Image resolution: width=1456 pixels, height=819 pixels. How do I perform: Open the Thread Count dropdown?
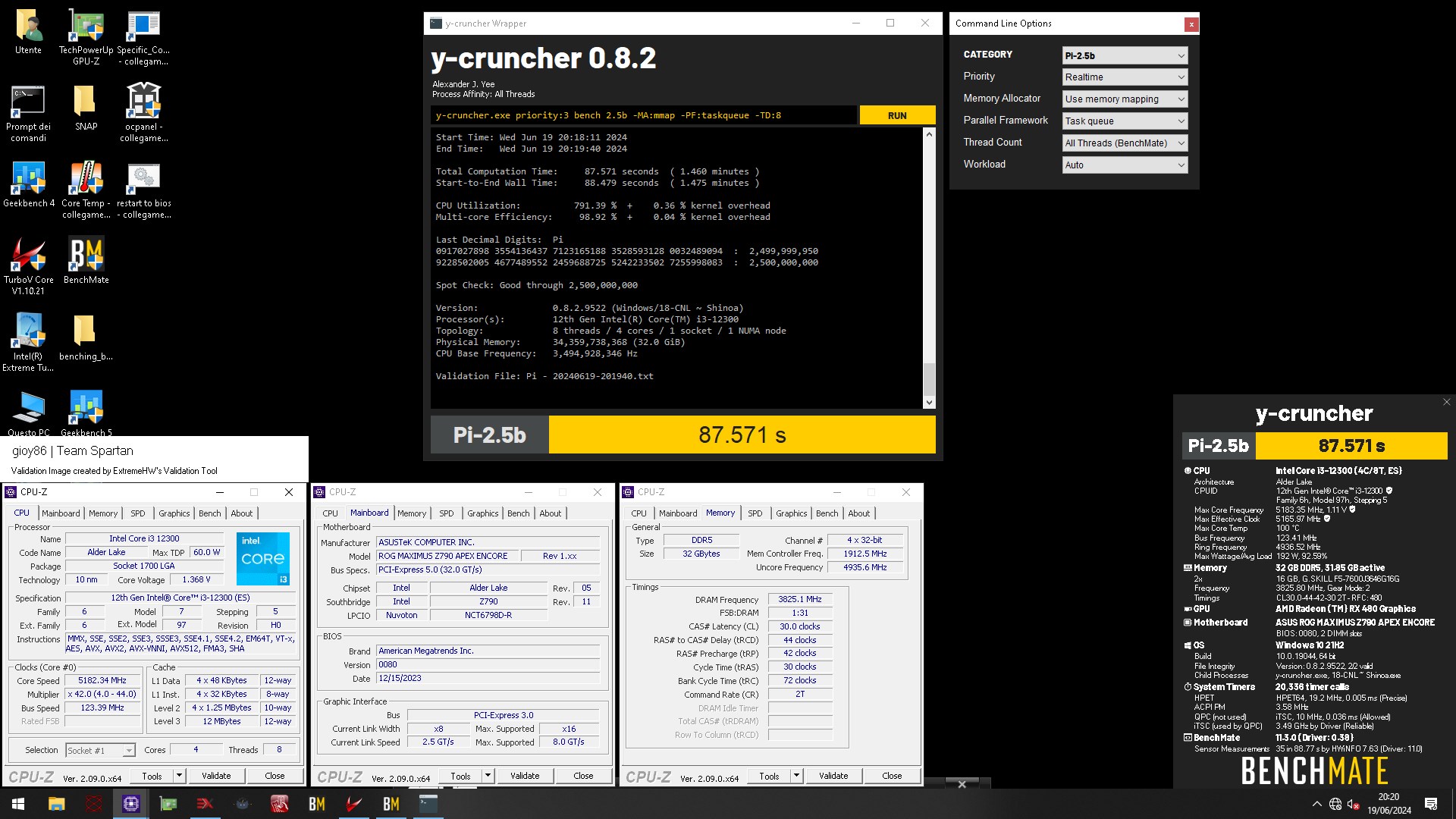(x=1125, y=143)
